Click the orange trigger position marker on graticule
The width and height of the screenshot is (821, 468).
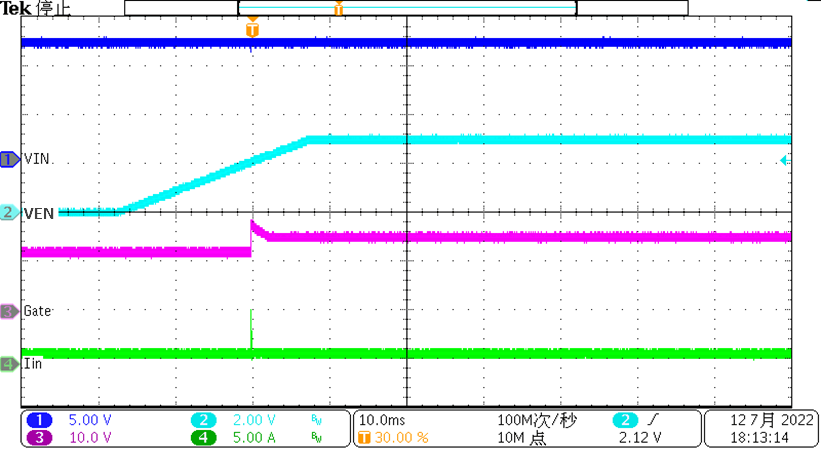tap(252, 30)
